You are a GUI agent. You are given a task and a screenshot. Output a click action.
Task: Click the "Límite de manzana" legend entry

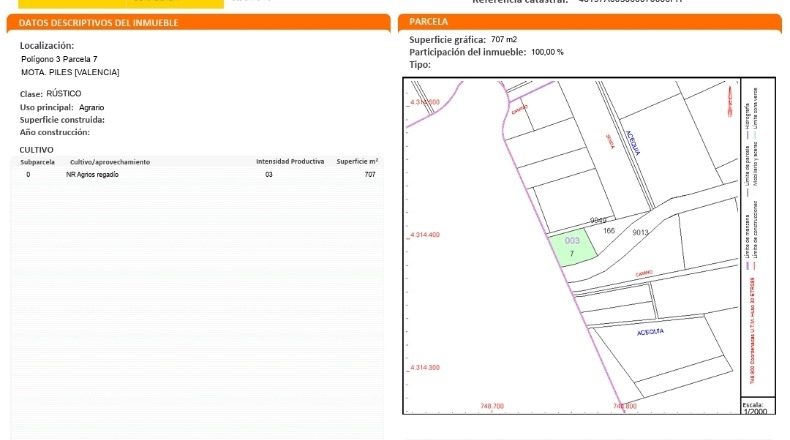coord(747,243)
